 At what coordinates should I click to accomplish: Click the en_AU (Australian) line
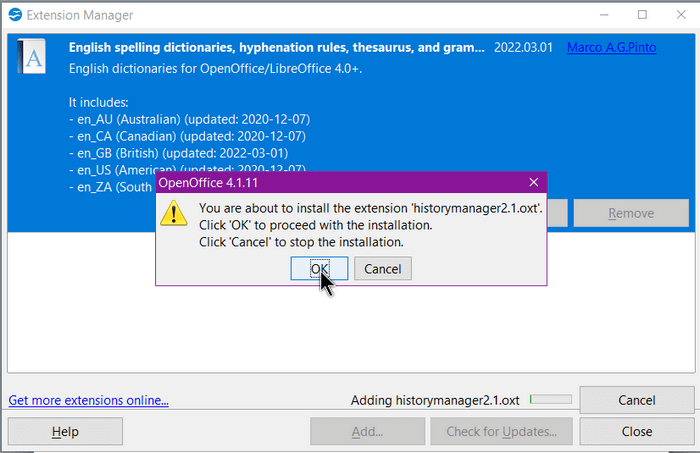pyautogui.click(x=190, y=119)
